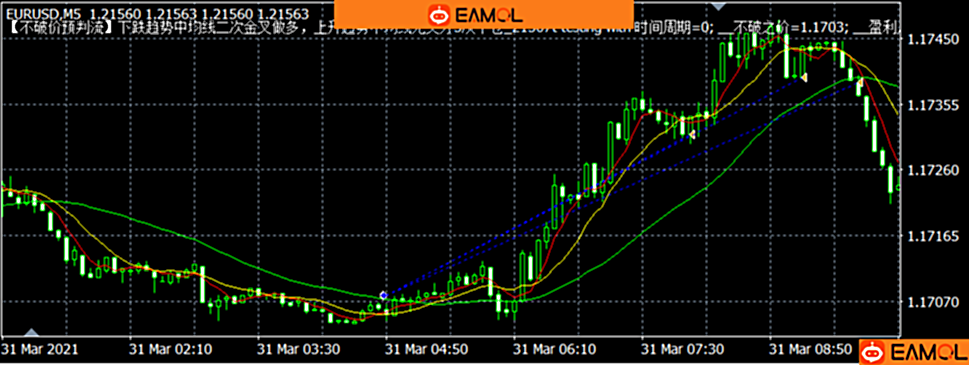Click the chart shift triangle on top edge

pyautogui.click(x=719, y=6)
